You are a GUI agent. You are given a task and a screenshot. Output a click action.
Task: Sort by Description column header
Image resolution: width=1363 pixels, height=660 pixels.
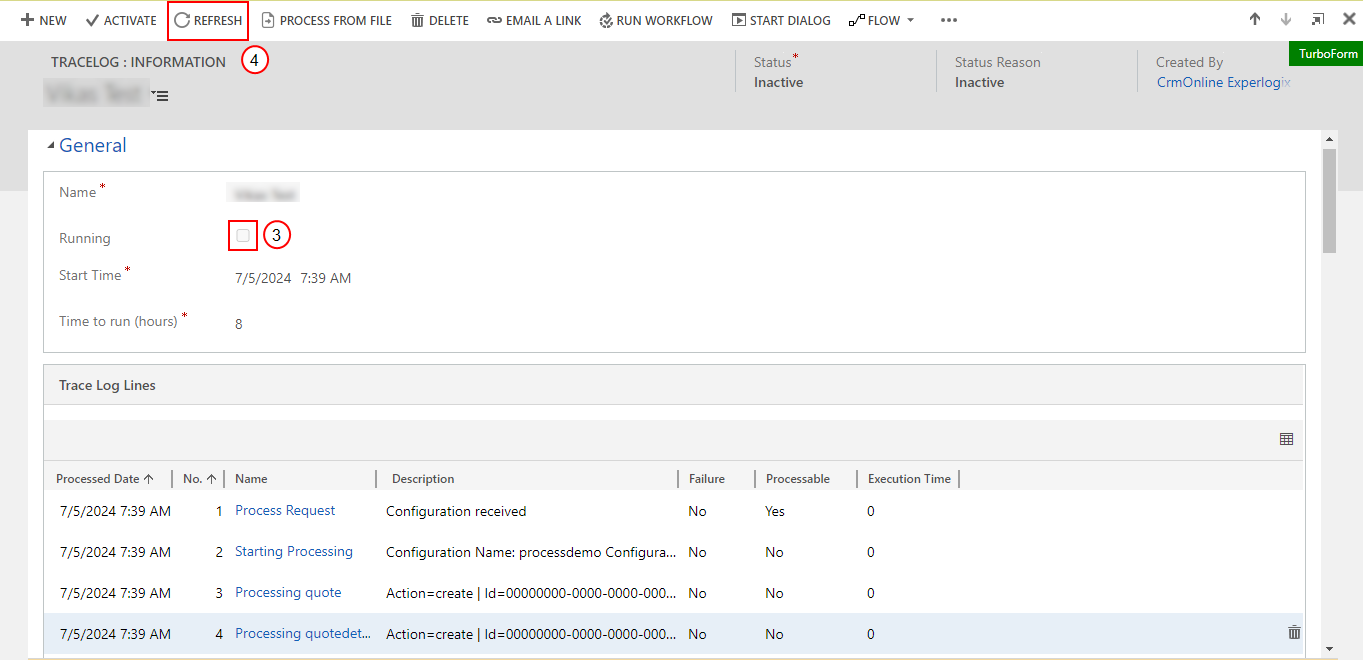(x=423, y=479)
